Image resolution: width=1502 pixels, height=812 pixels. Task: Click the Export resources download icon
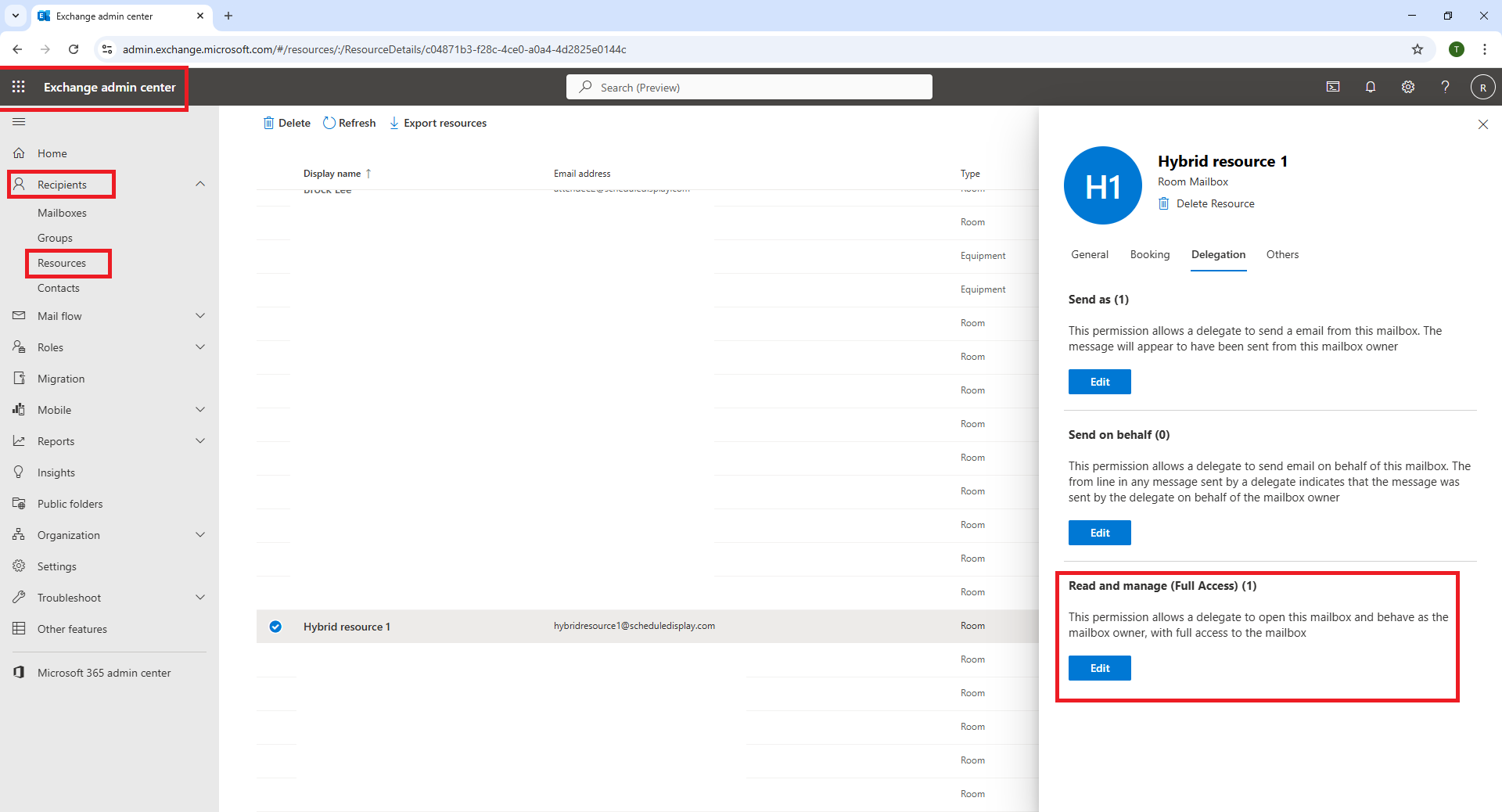coord(394,123)
